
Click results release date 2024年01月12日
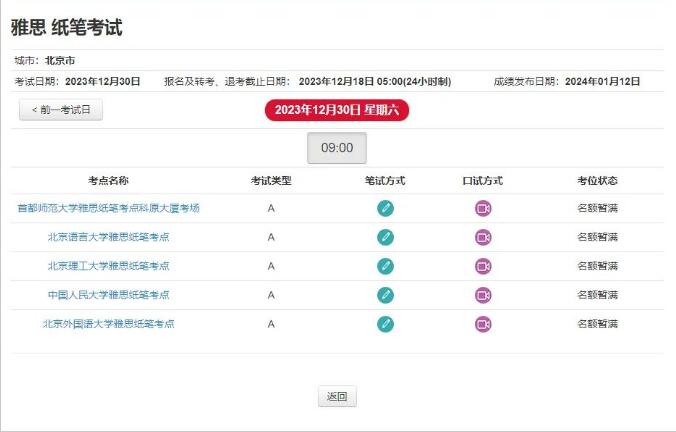(x=603, y=81)
